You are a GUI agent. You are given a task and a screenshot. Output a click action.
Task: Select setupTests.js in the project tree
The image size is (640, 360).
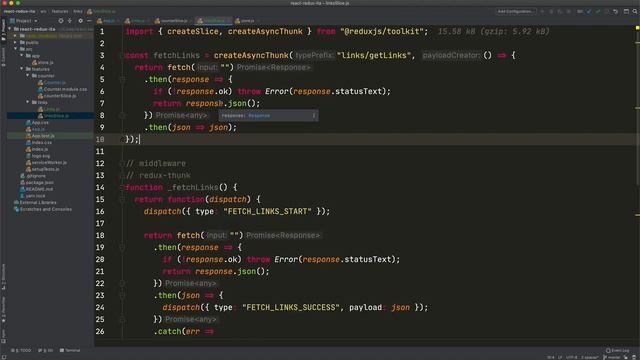click(42, 169)
